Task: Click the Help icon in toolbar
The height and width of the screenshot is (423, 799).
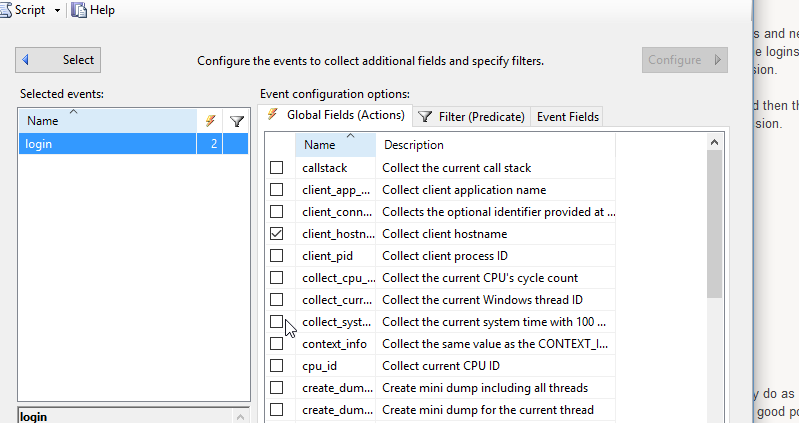Action: click(79, 10)
